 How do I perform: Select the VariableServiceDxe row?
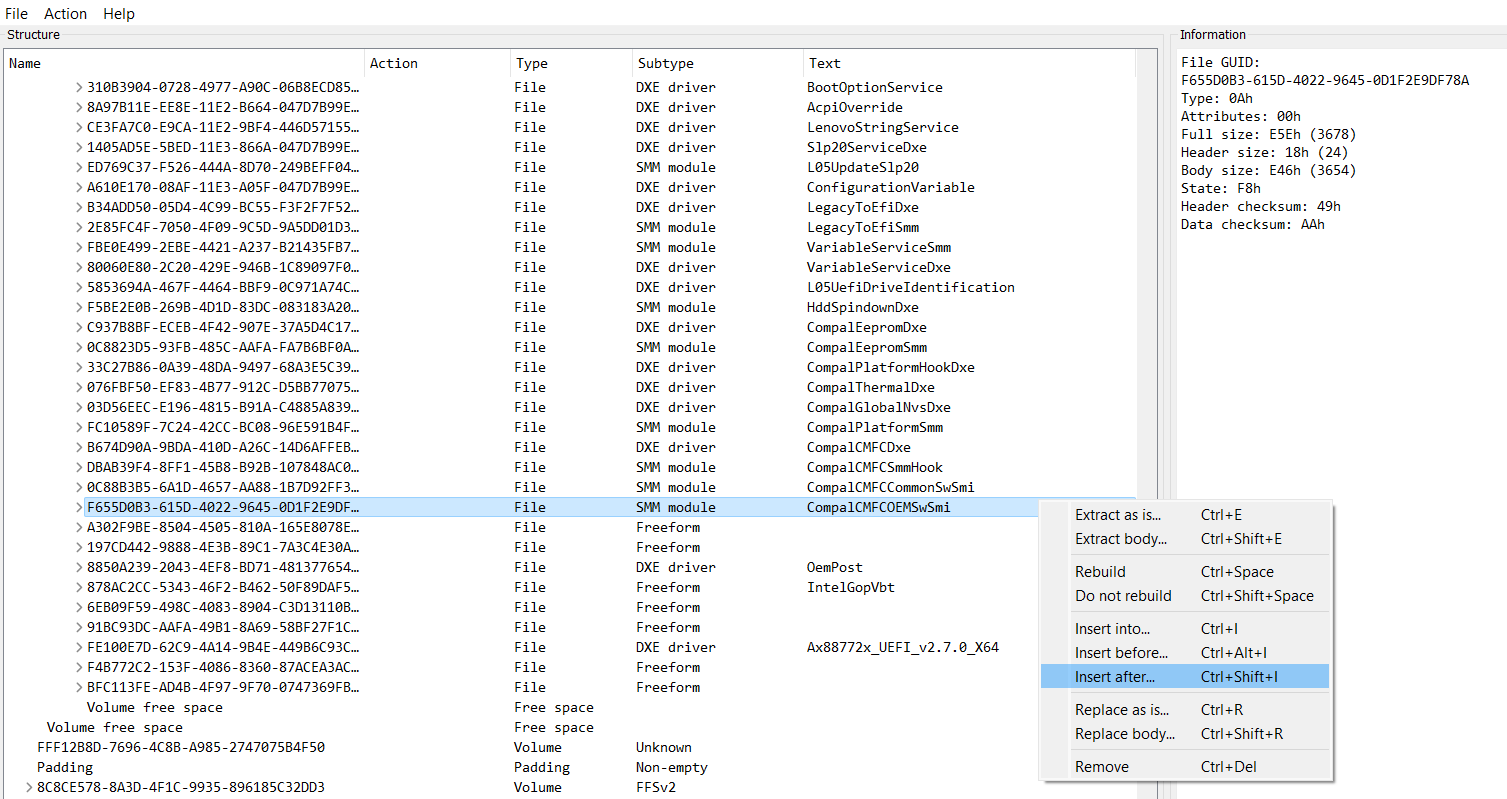point(570,267)
